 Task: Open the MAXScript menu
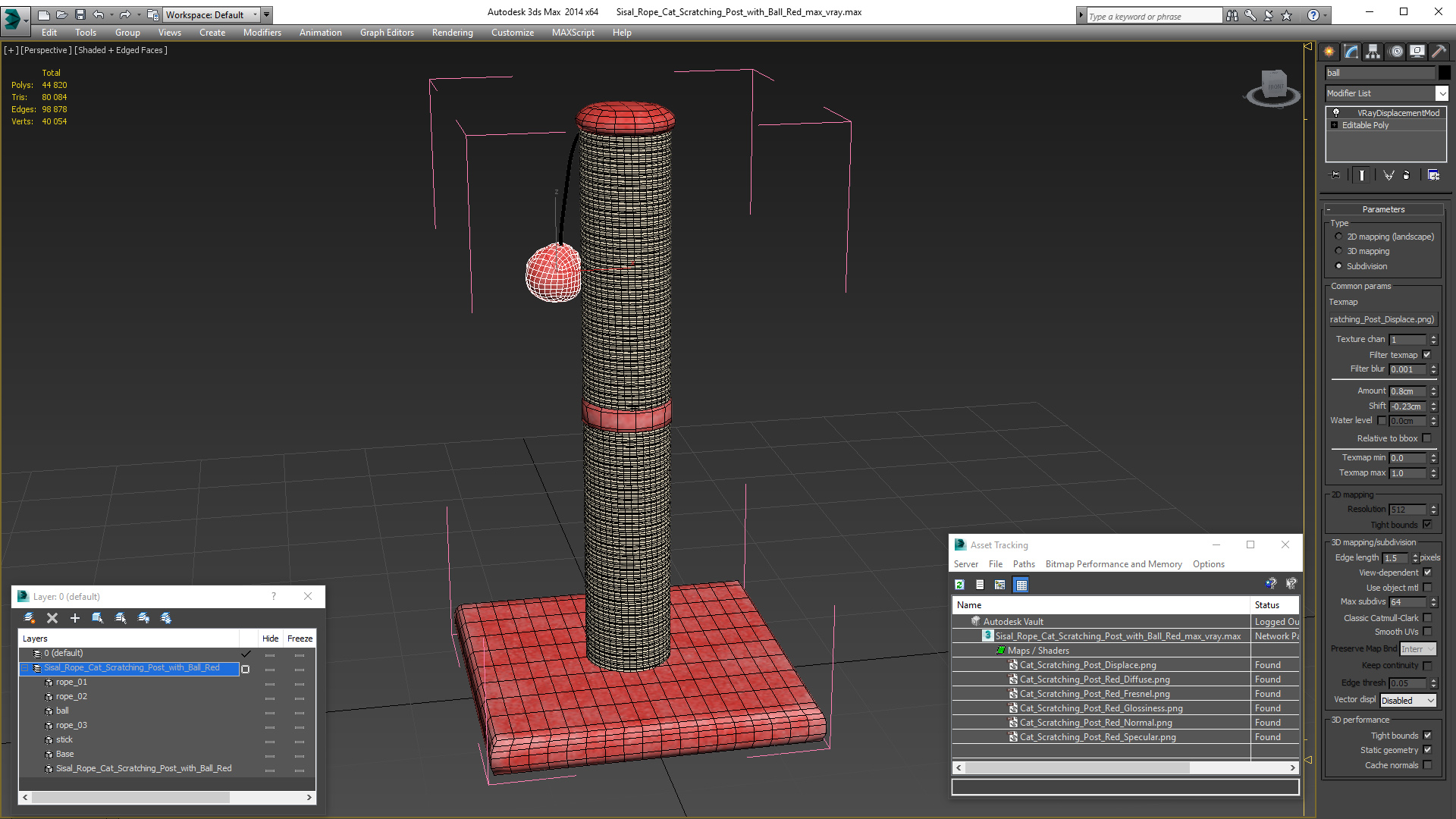573,33
